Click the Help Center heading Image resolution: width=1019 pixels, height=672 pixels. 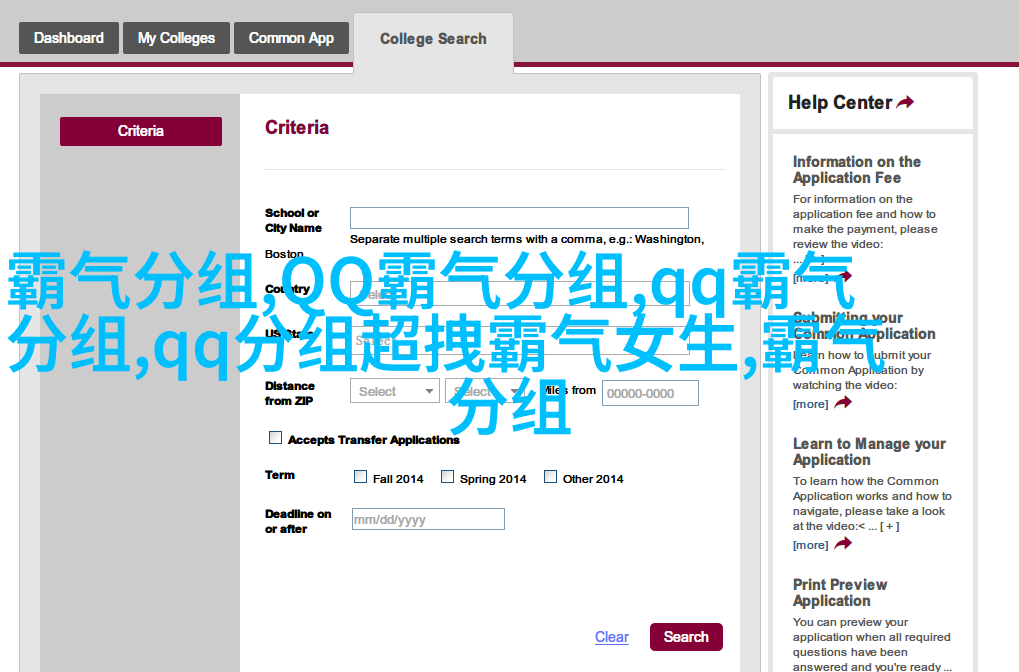(840, 103)
